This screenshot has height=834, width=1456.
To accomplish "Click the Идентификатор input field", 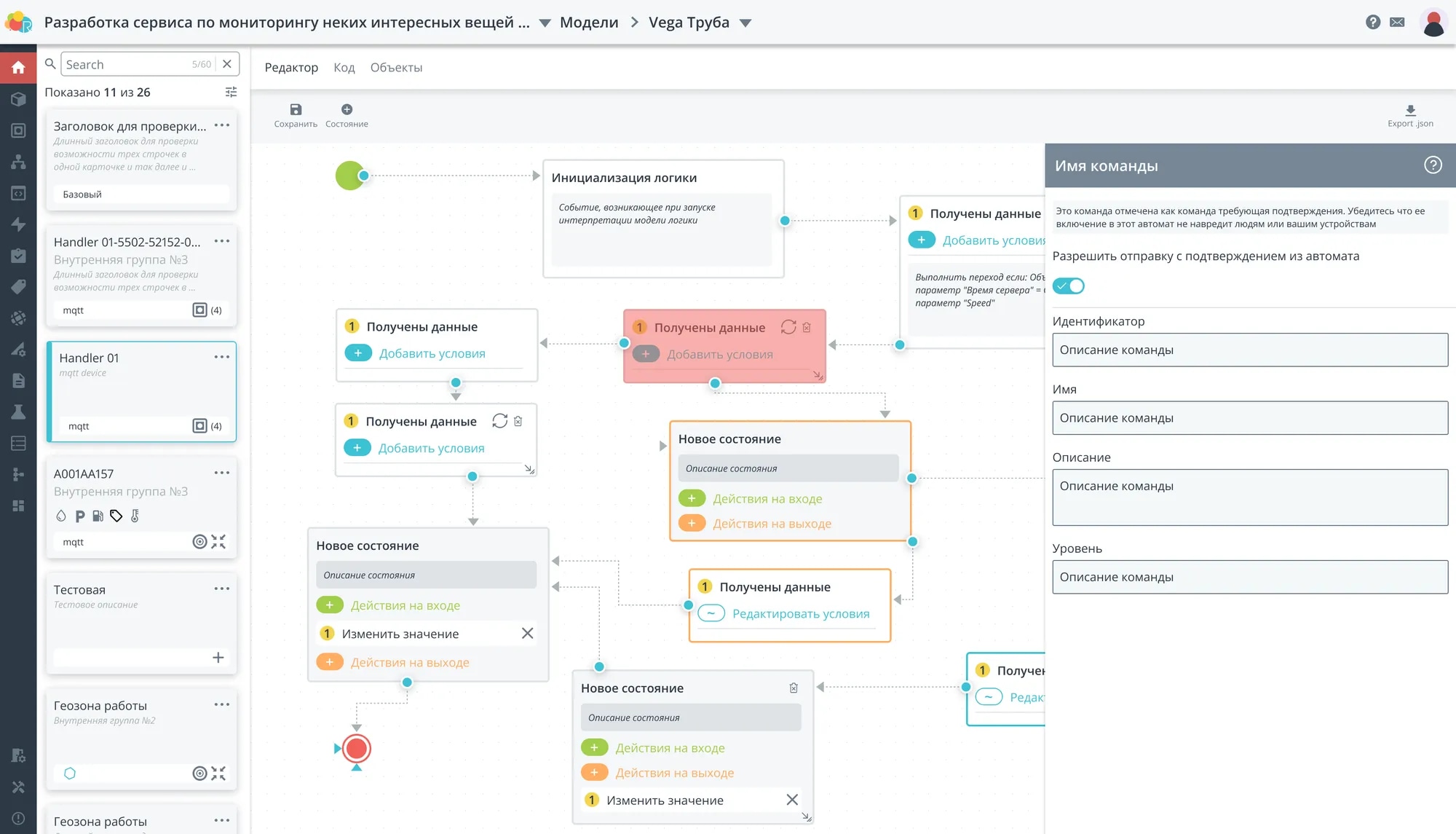I will click(x=1249, y=350).
